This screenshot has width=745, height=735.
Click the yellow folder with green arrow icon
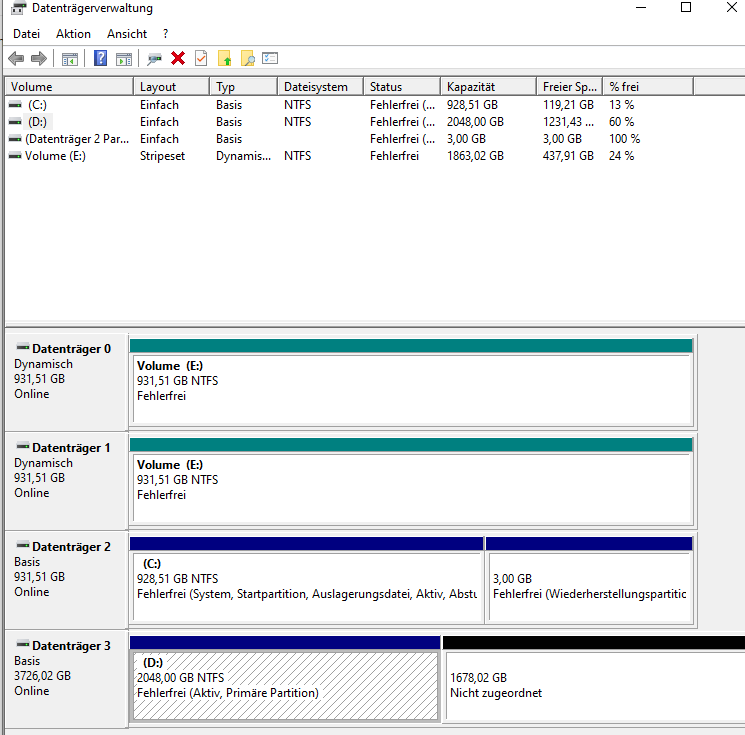[x=224, y=58]
